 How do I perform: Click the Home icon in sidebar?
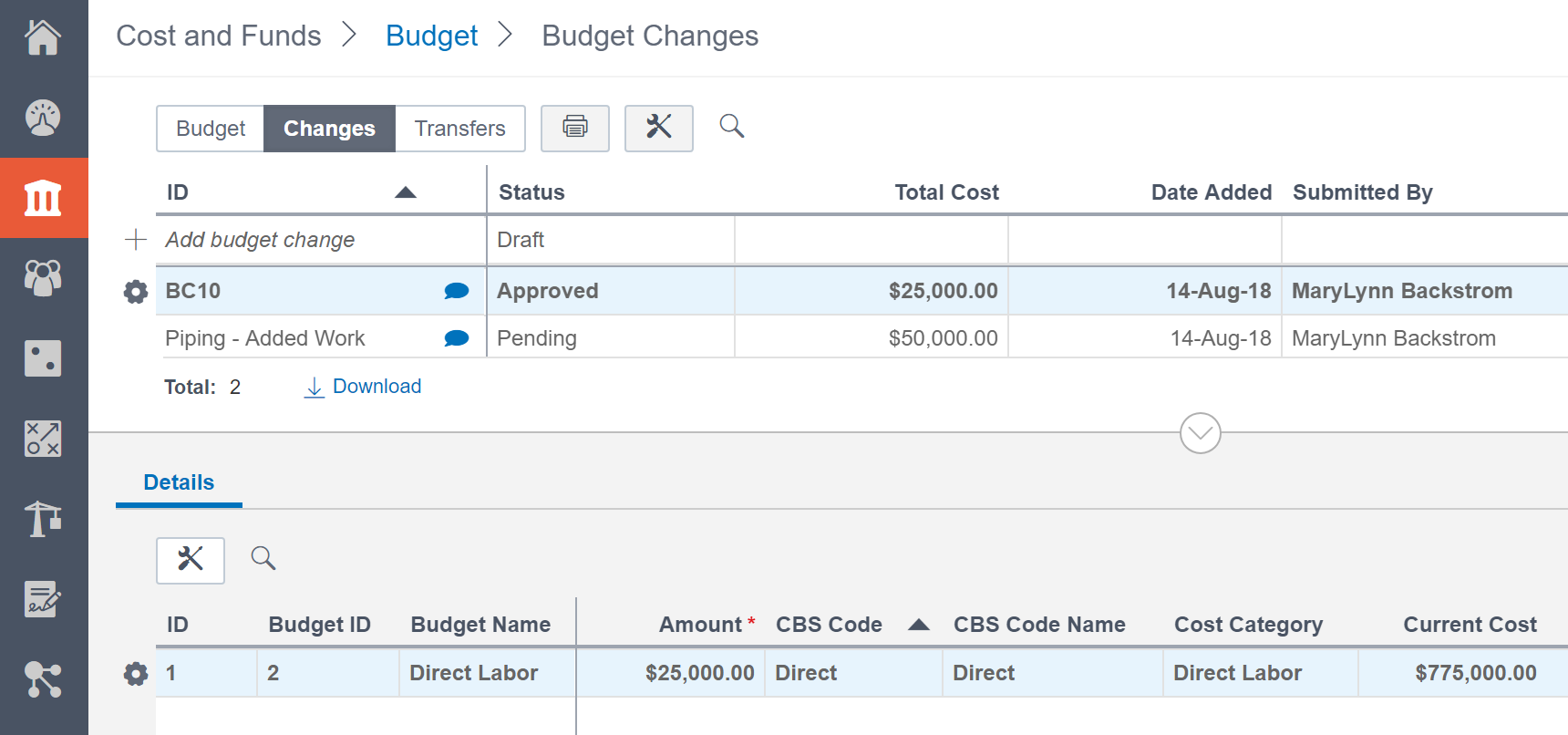click(x=43, y=38)
